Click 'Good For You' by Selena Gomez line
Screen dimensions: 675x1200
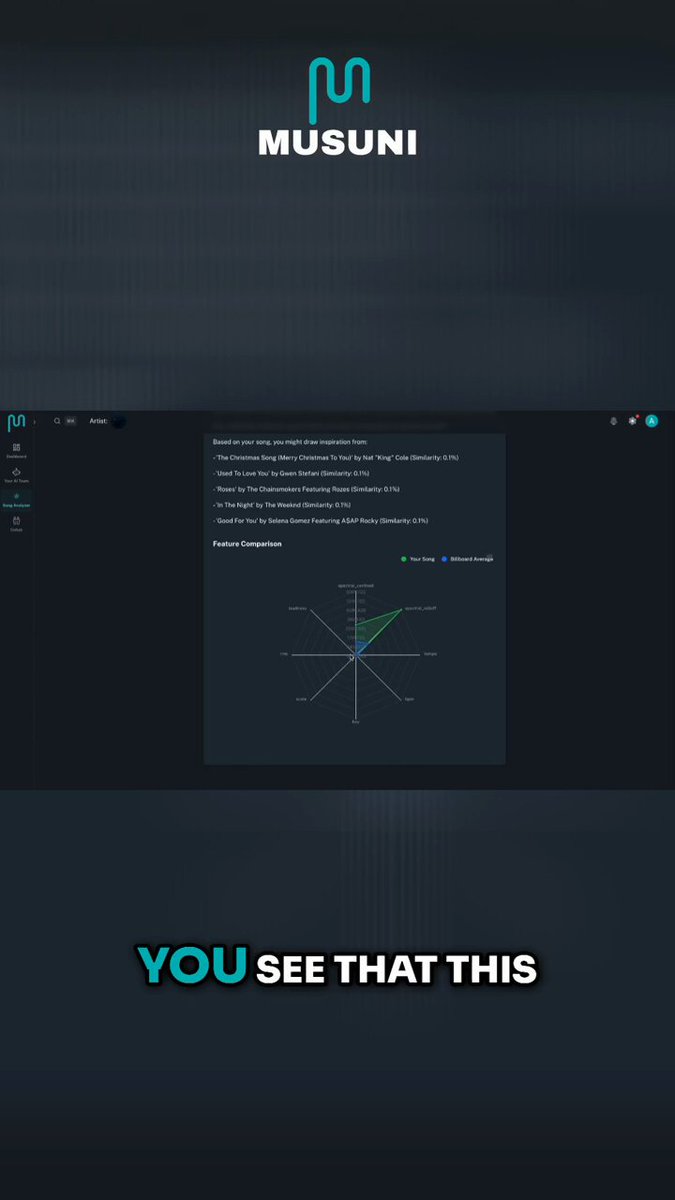320,521
